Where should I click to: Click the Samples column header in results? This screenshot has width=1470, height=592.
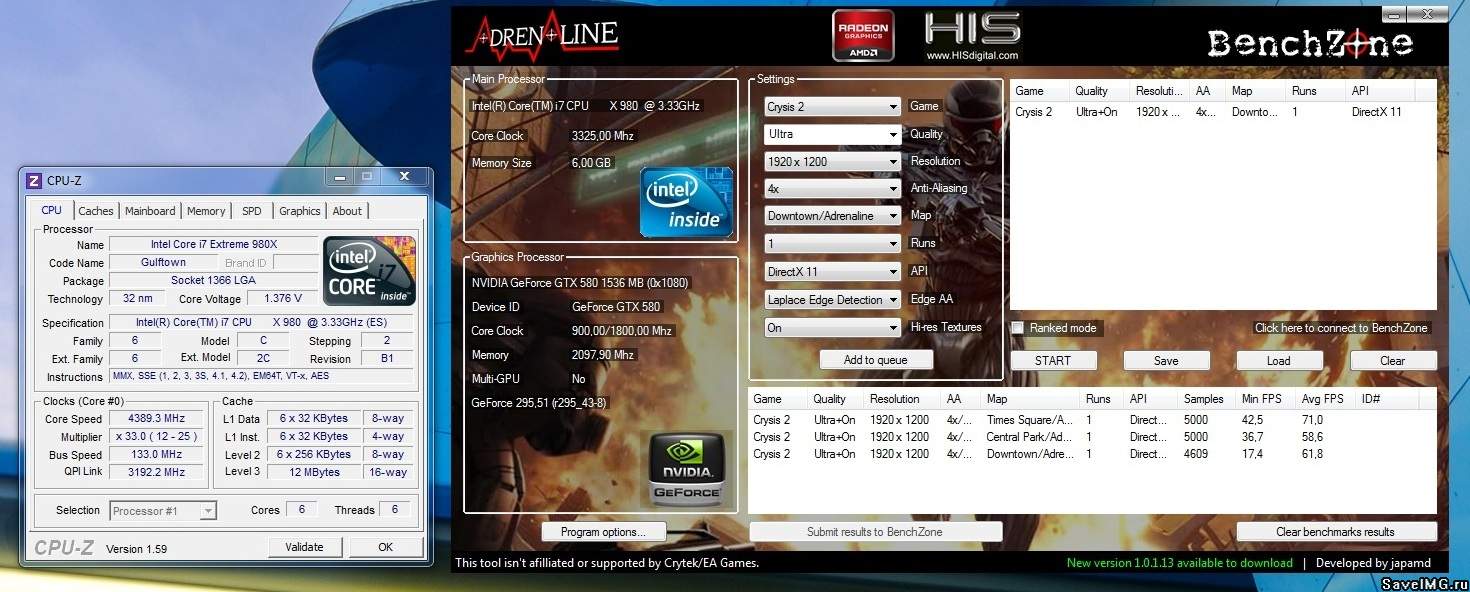point(1206,399)
